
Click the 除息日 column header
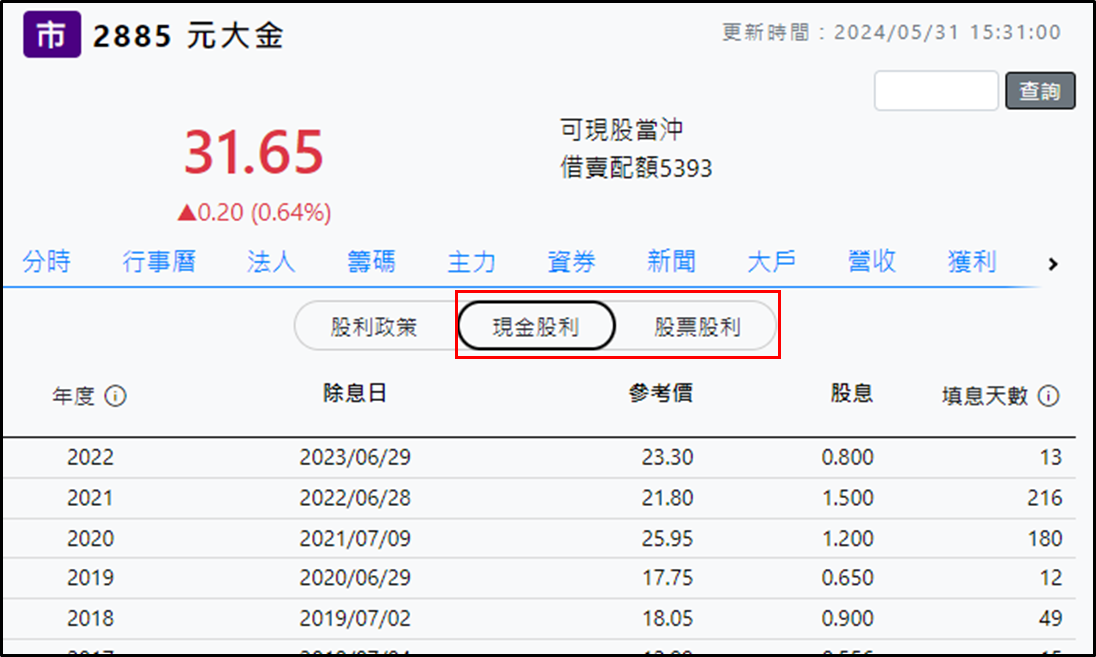point(355,394)
